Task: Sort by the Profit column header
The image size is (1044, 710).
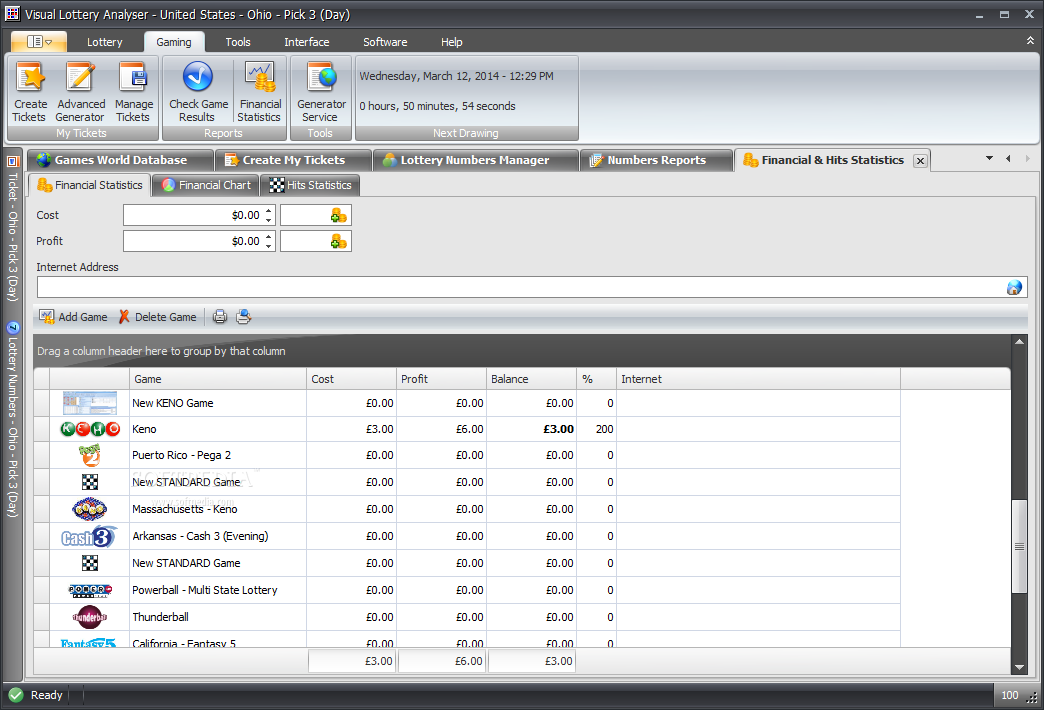Action: (441, 379)
